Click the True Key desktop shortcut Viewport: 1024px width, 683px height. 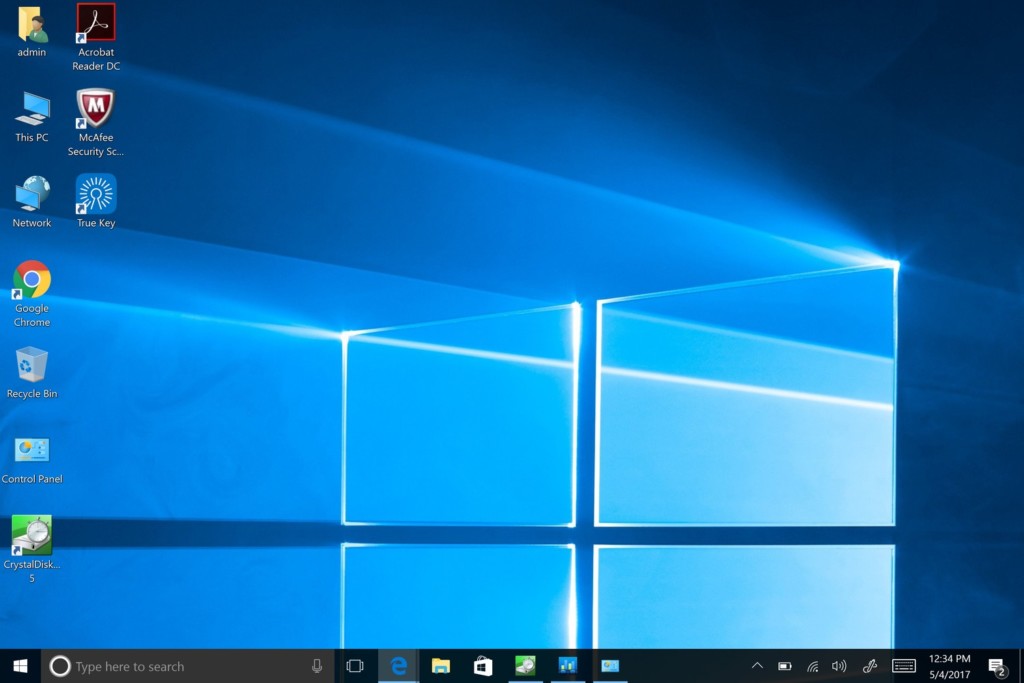point(96,200)
